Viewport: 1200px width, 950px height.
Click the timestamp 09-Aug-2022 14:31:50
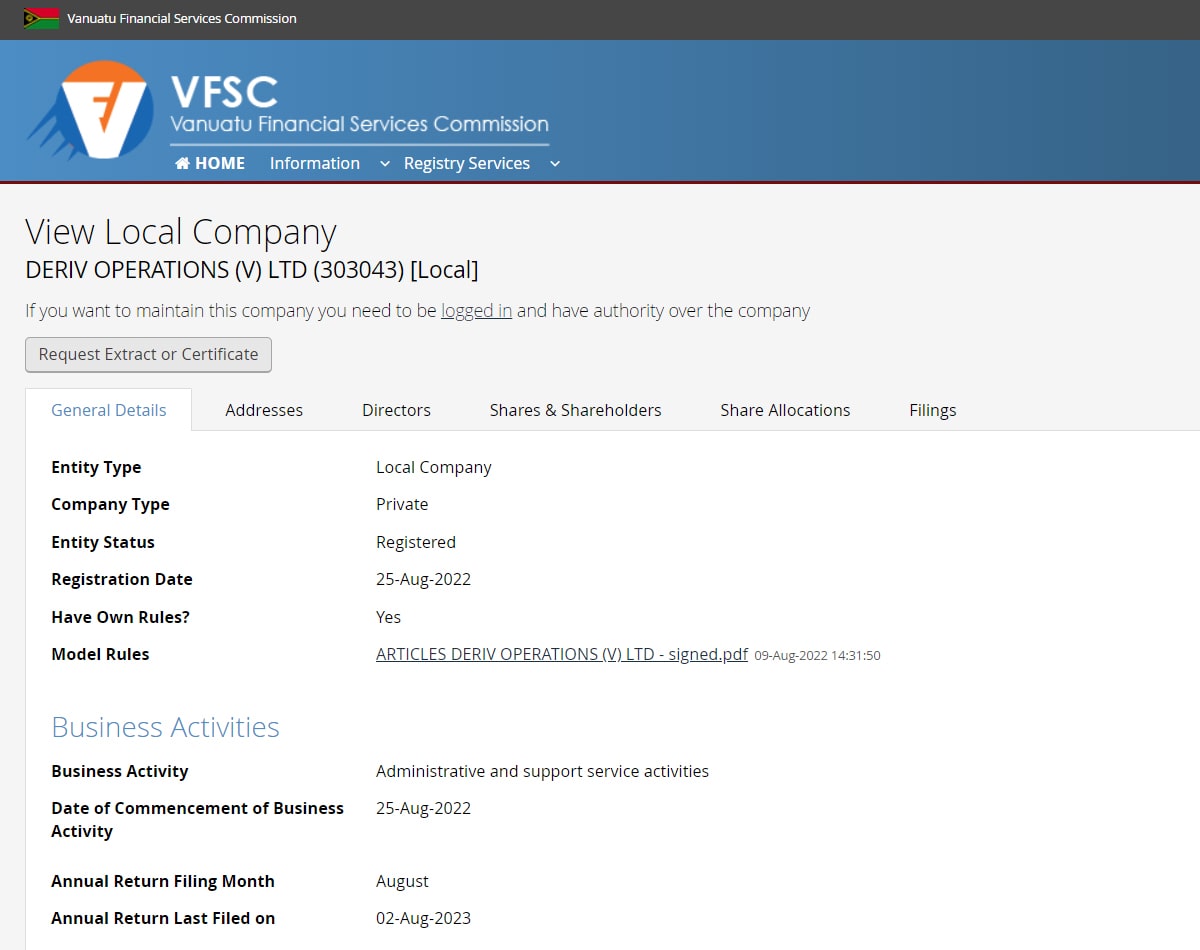pos(817,656)
